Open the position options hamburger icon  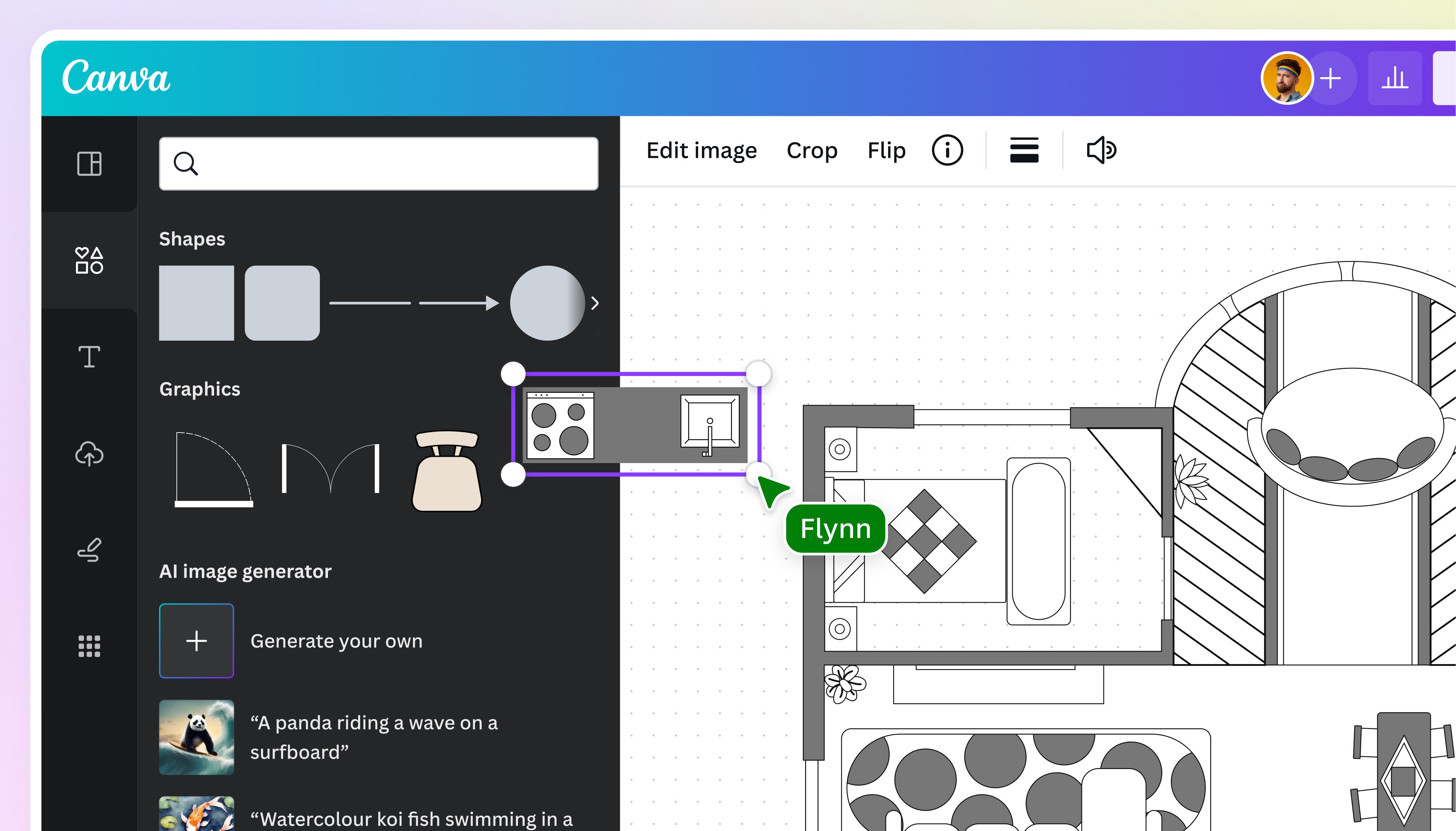[x=1023, y=150]
